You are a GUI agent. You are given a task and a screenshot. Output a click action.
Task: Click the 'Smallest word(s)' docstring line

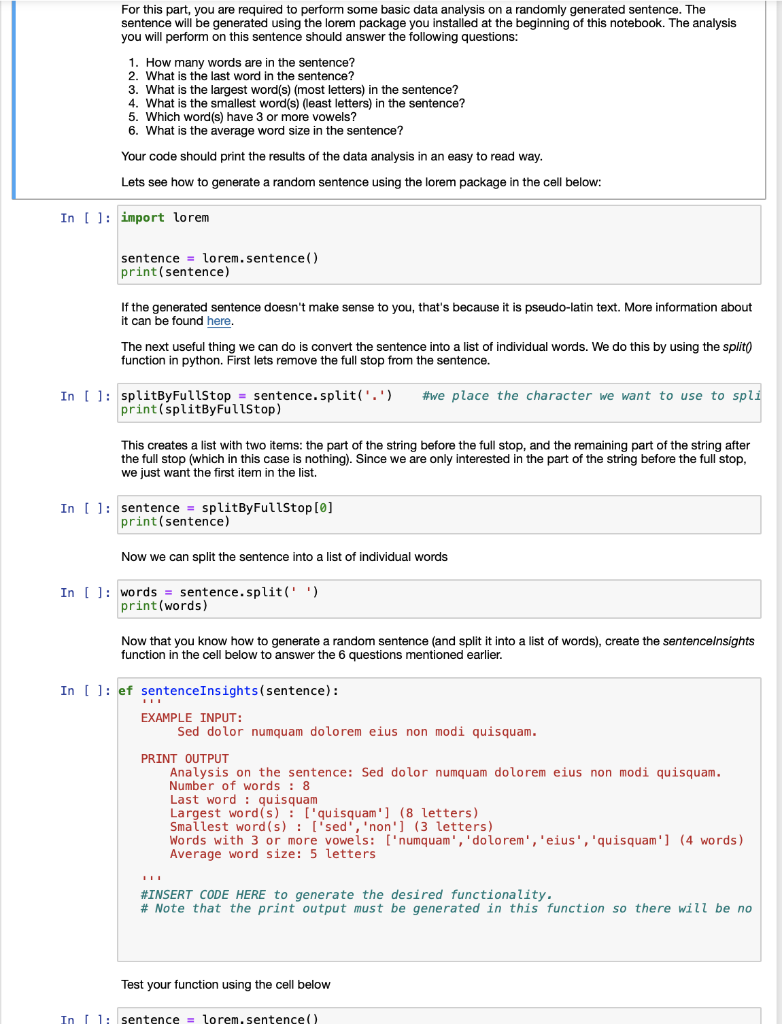(x=331, y=827)
